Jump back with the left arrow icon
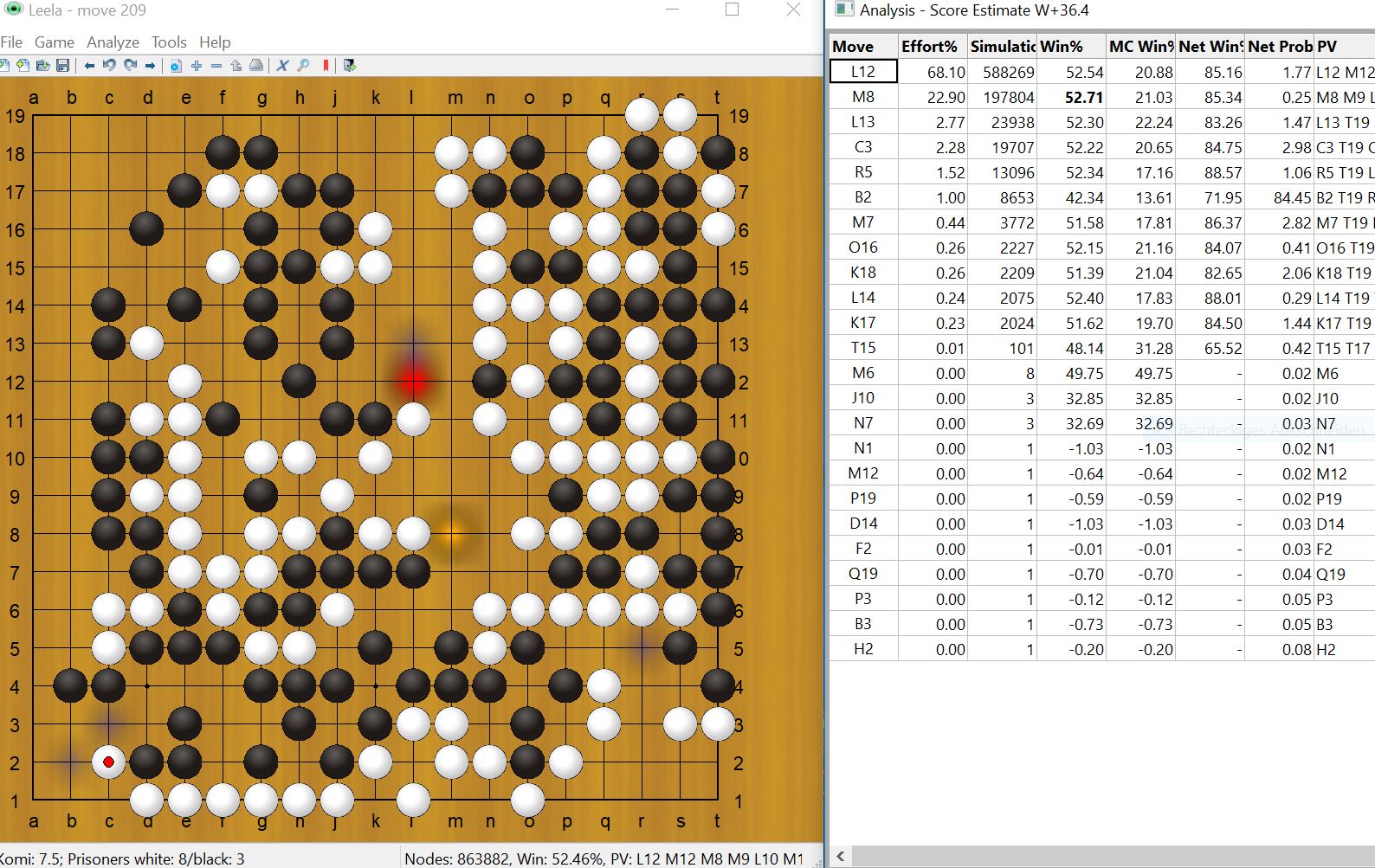Image resolution: width=1375 pixels, height=868 pixels. (x=89, y=66)
